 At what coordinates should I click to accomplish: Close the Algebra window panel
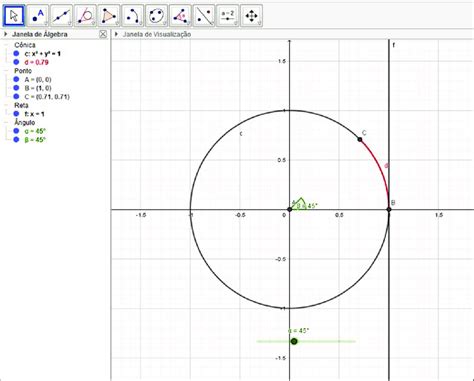(103, 34)
